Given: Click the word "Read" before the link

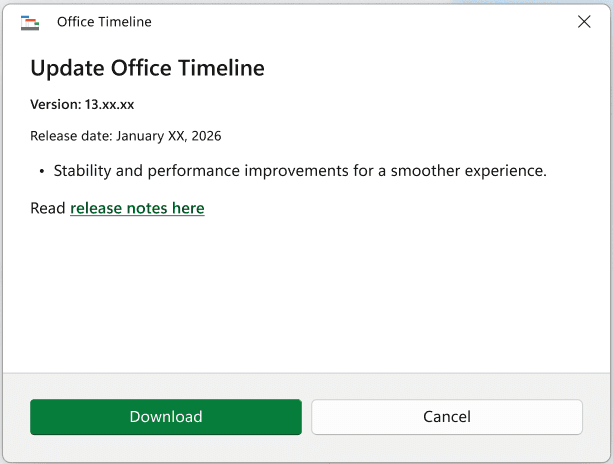Looking at the screenshot, I should click(x=48, y=209).
